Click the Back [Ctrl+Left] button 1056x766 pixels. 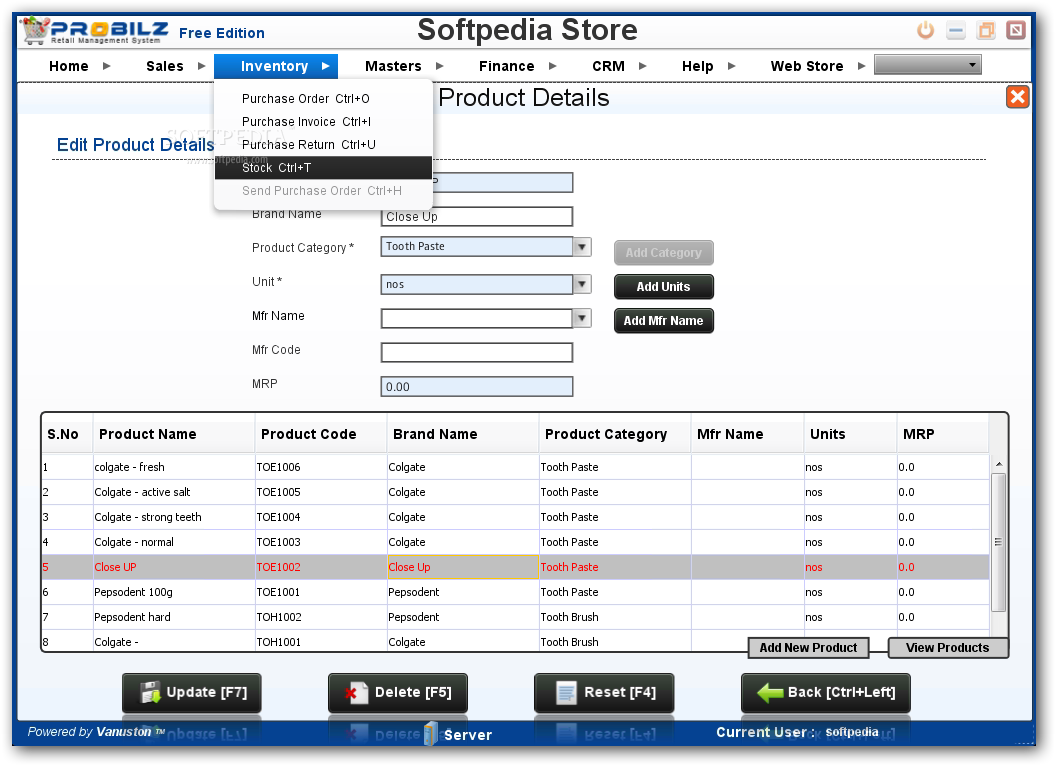[x=826, y=693]
